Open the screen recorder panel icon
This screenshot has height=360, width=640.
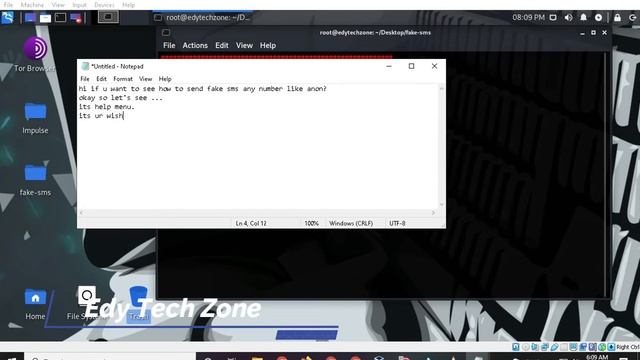pyautogui.click(x=76, y=18)
